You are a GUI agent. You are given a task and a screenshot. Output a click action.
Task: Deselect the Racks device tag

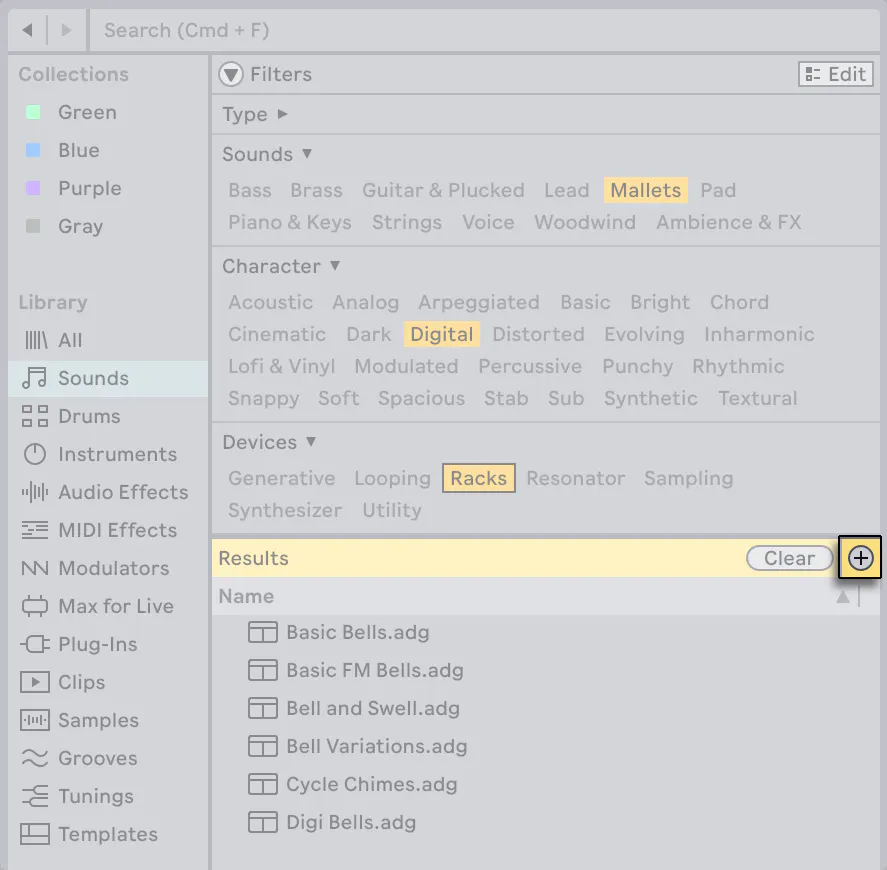[479, 478]
